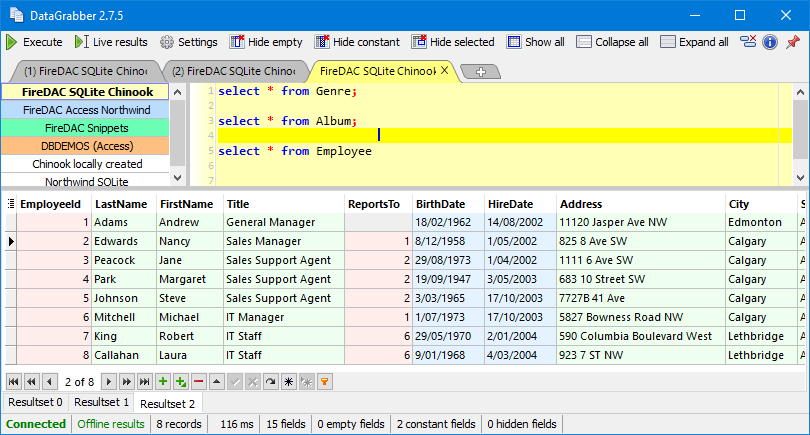Jump to the first record in navigator
This screenshot has width=810, height=435.
(x=13, y=381)
